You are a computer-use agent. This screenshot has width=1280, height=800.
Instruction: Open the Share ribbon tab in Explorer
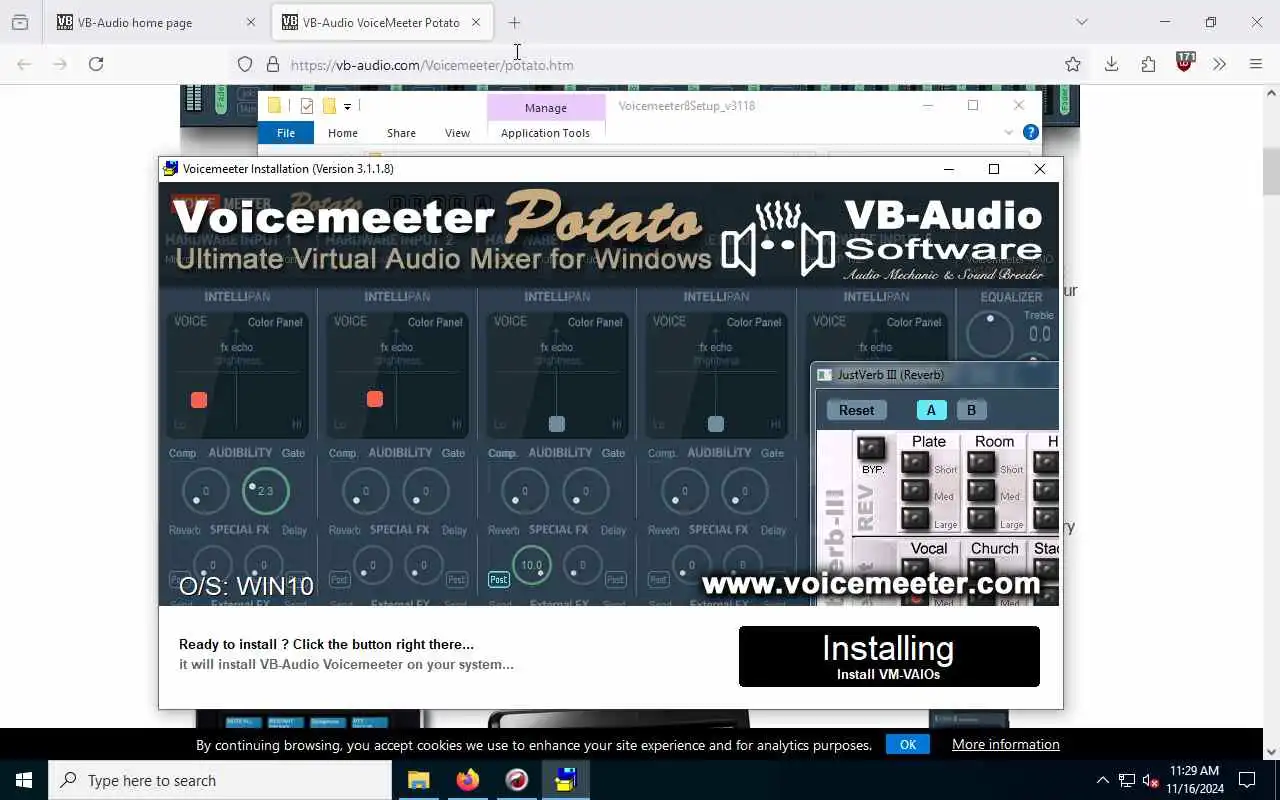pyautogui.click(x=401, y=132)
